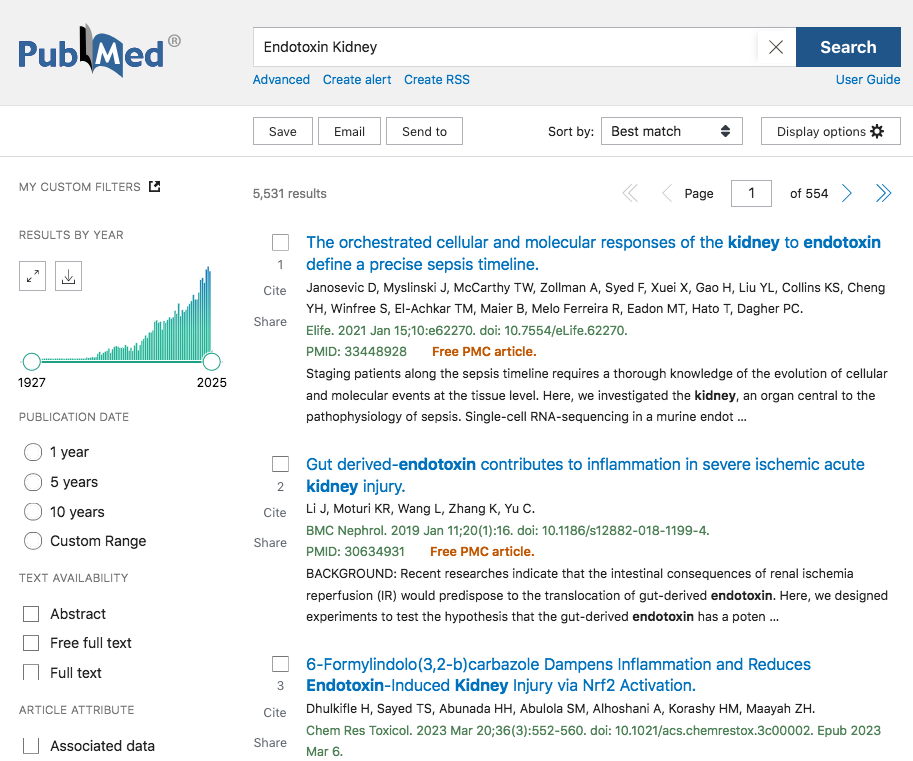
Task: Check the Abstract text availability filter
Action: 31,614
